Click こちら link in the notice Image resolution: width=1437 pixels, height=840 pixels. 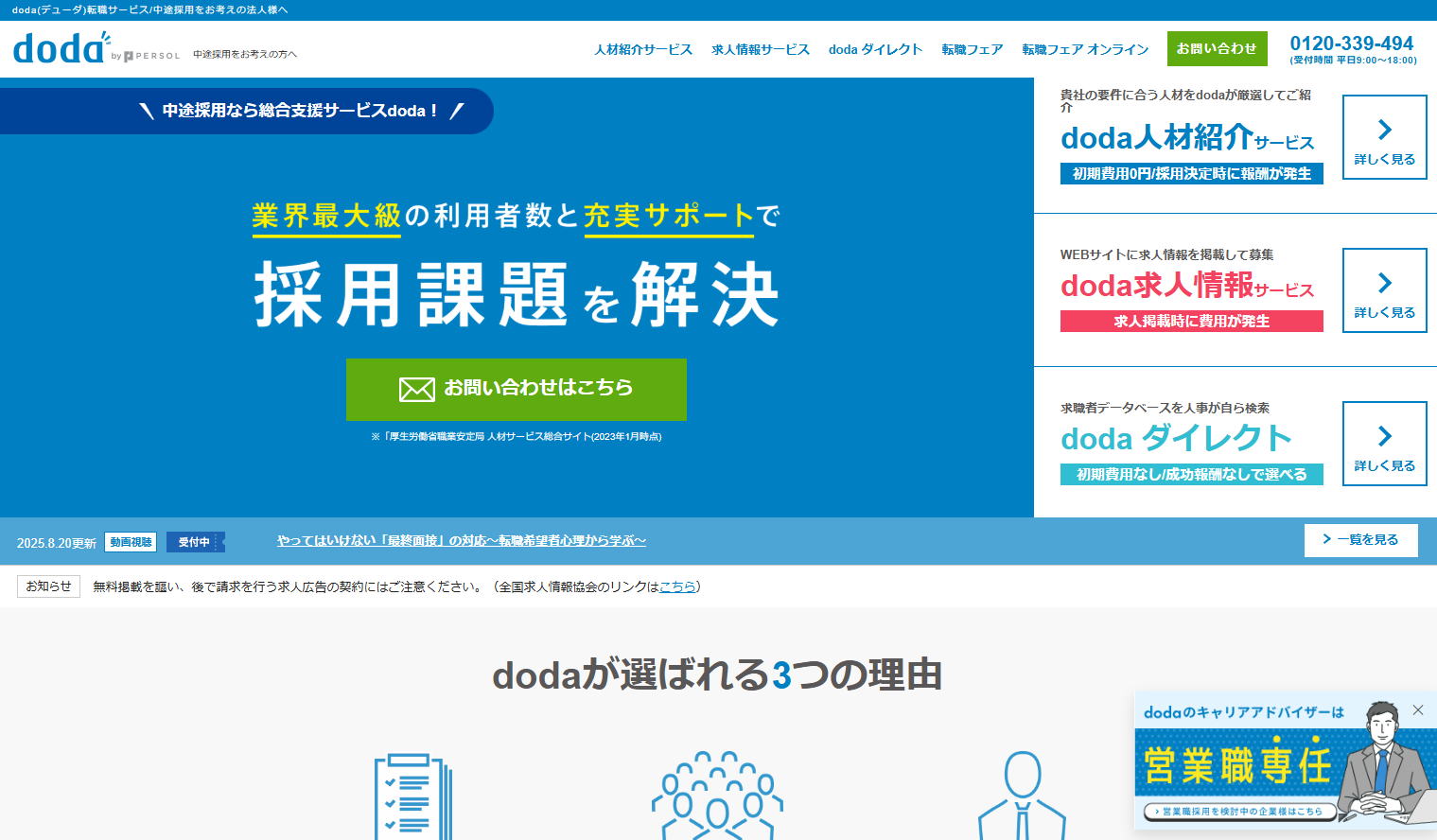677,586
